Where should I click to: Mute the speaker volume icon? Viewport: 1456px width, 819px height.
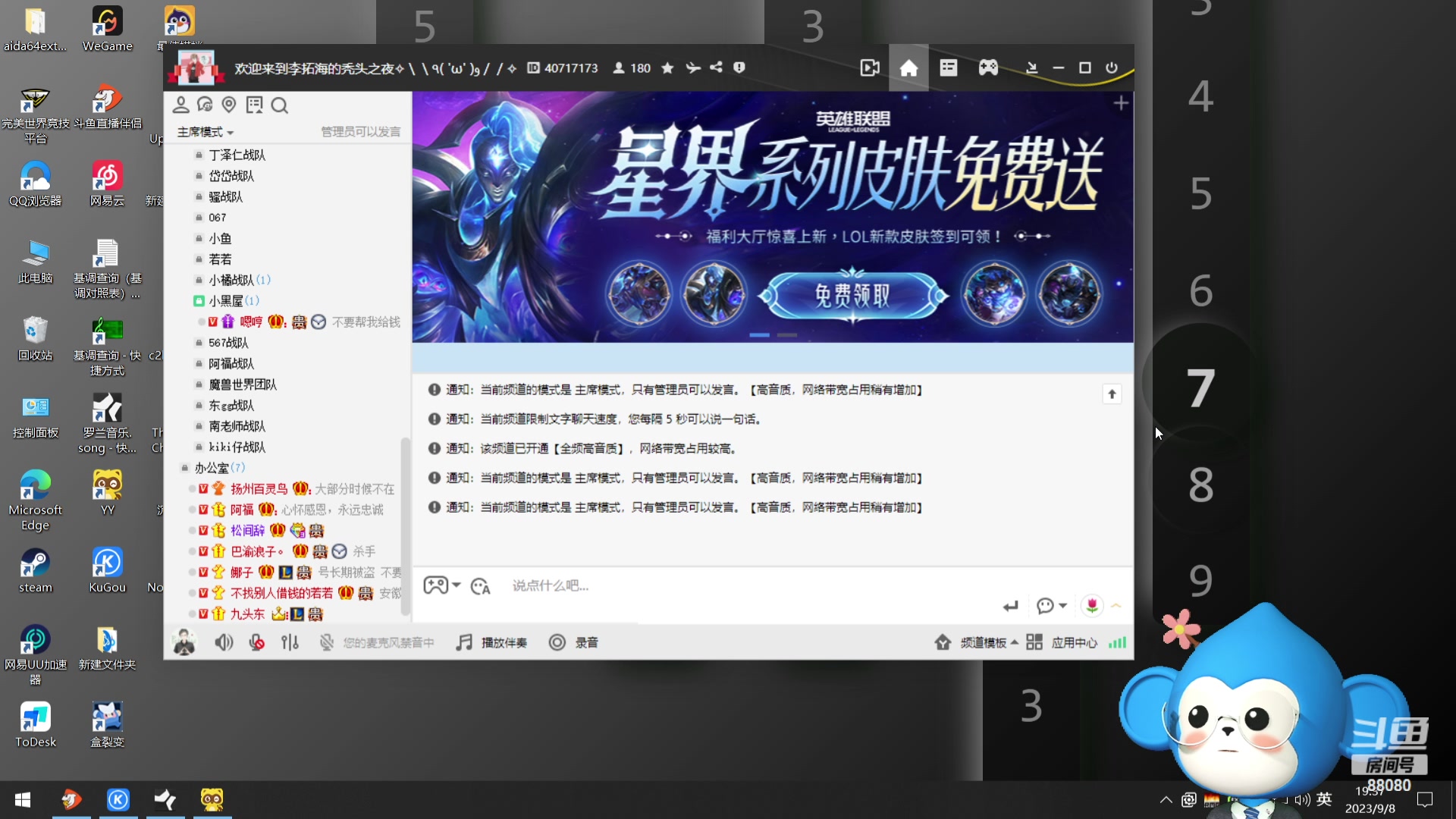pos(224,642)
